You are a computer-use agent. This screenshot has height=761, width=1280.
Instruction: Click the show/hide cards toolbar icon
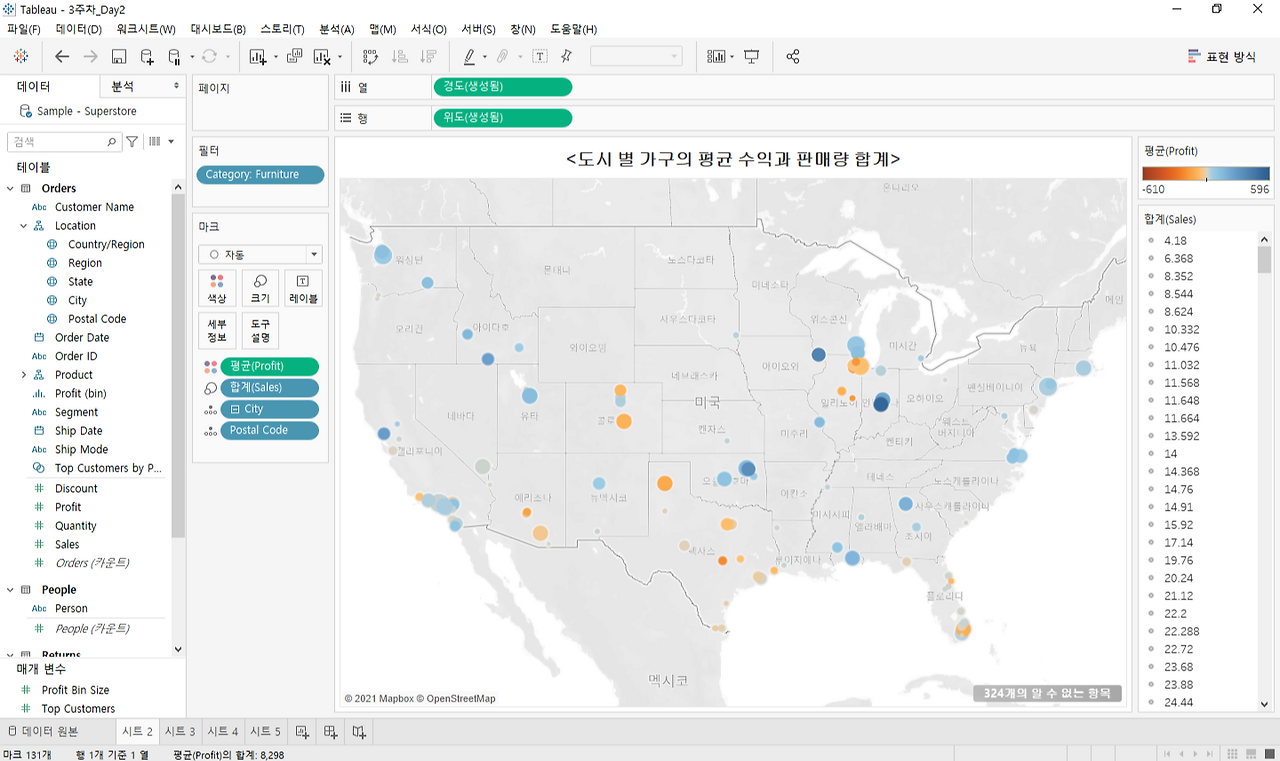716,57
